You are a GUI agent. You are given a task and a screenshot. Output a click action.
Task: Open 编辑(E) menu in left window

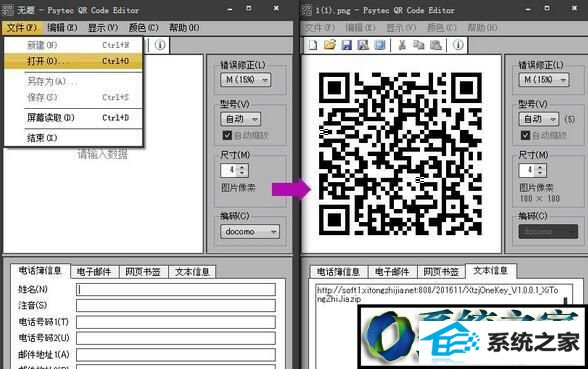[62, 28]
